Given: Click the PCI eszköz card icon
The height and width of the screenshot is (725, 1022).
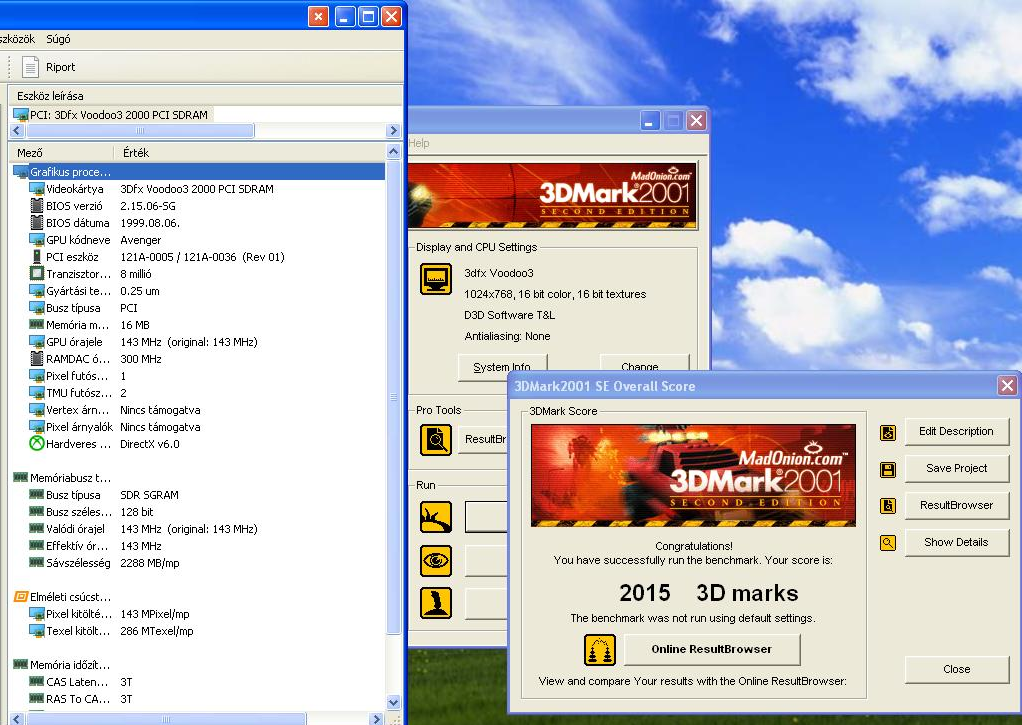Looking at the screenshot, I should [x=37, y=257].
